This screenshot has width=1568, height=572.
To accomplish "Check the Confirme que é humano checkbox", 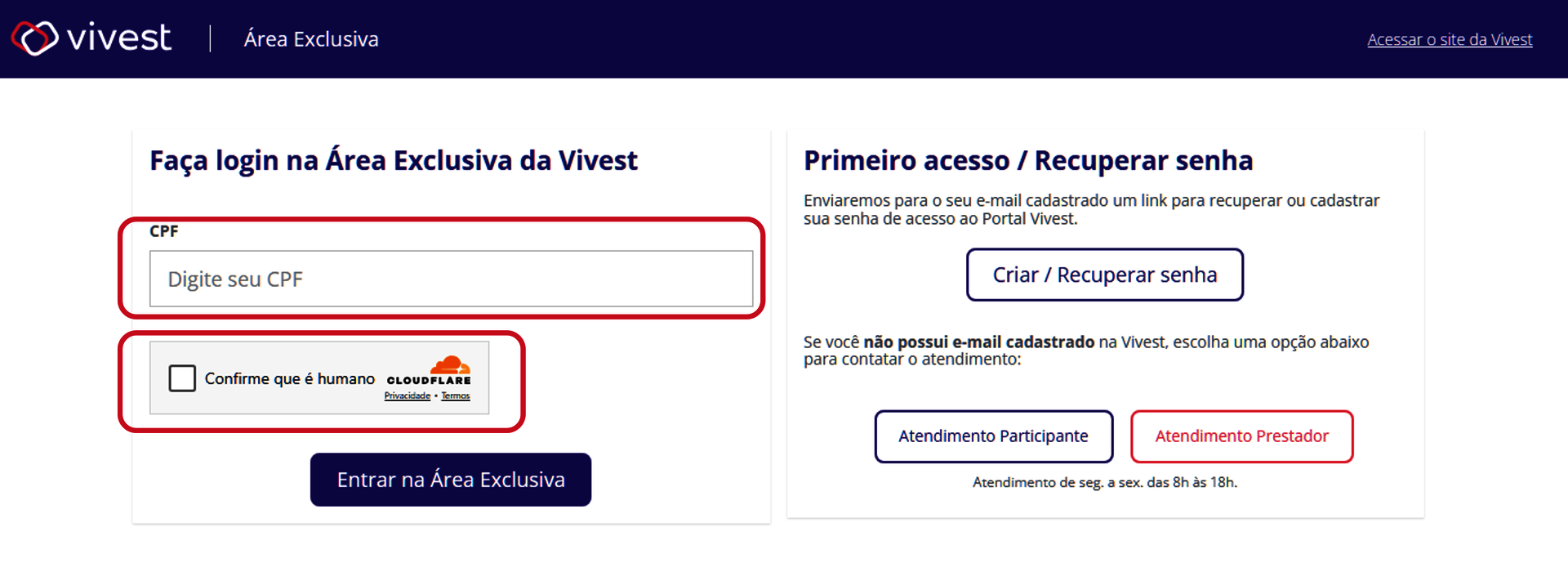I will click(182, 378).
